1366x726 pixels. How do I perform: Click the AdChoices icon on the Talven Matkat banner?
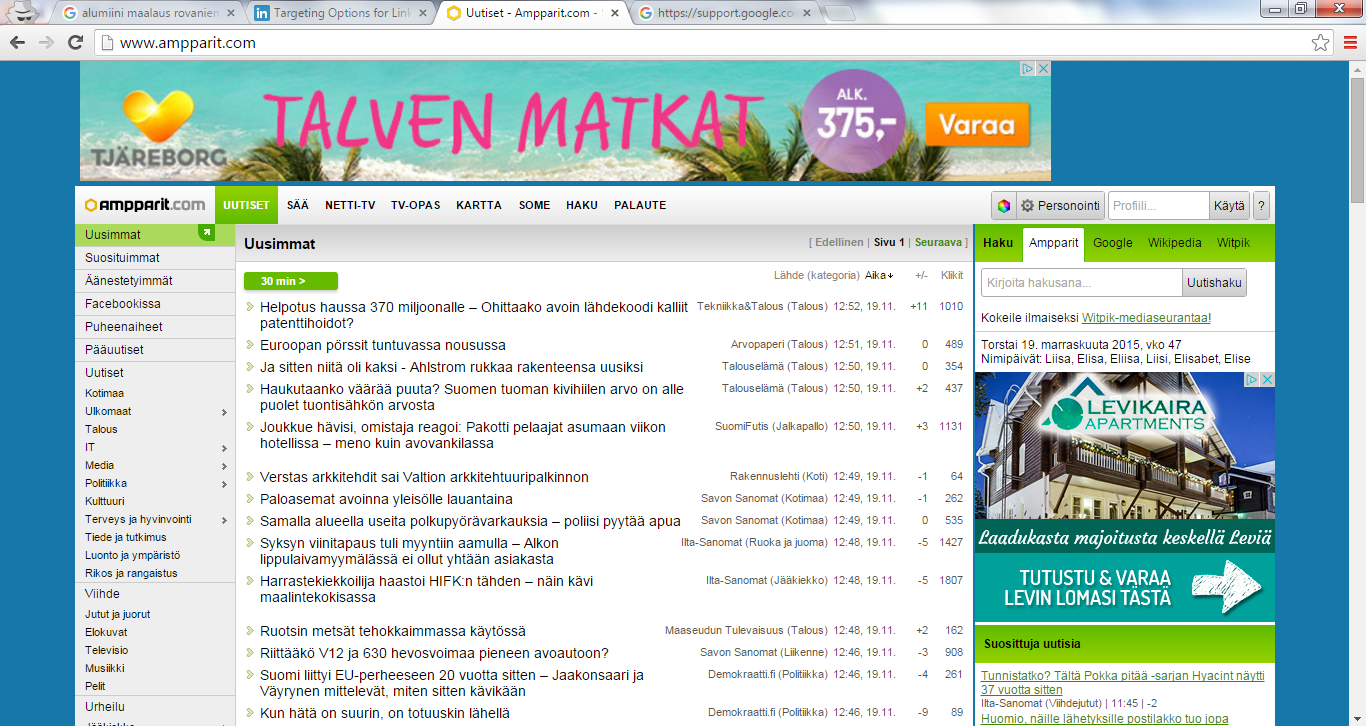(x=1027, y=69)
